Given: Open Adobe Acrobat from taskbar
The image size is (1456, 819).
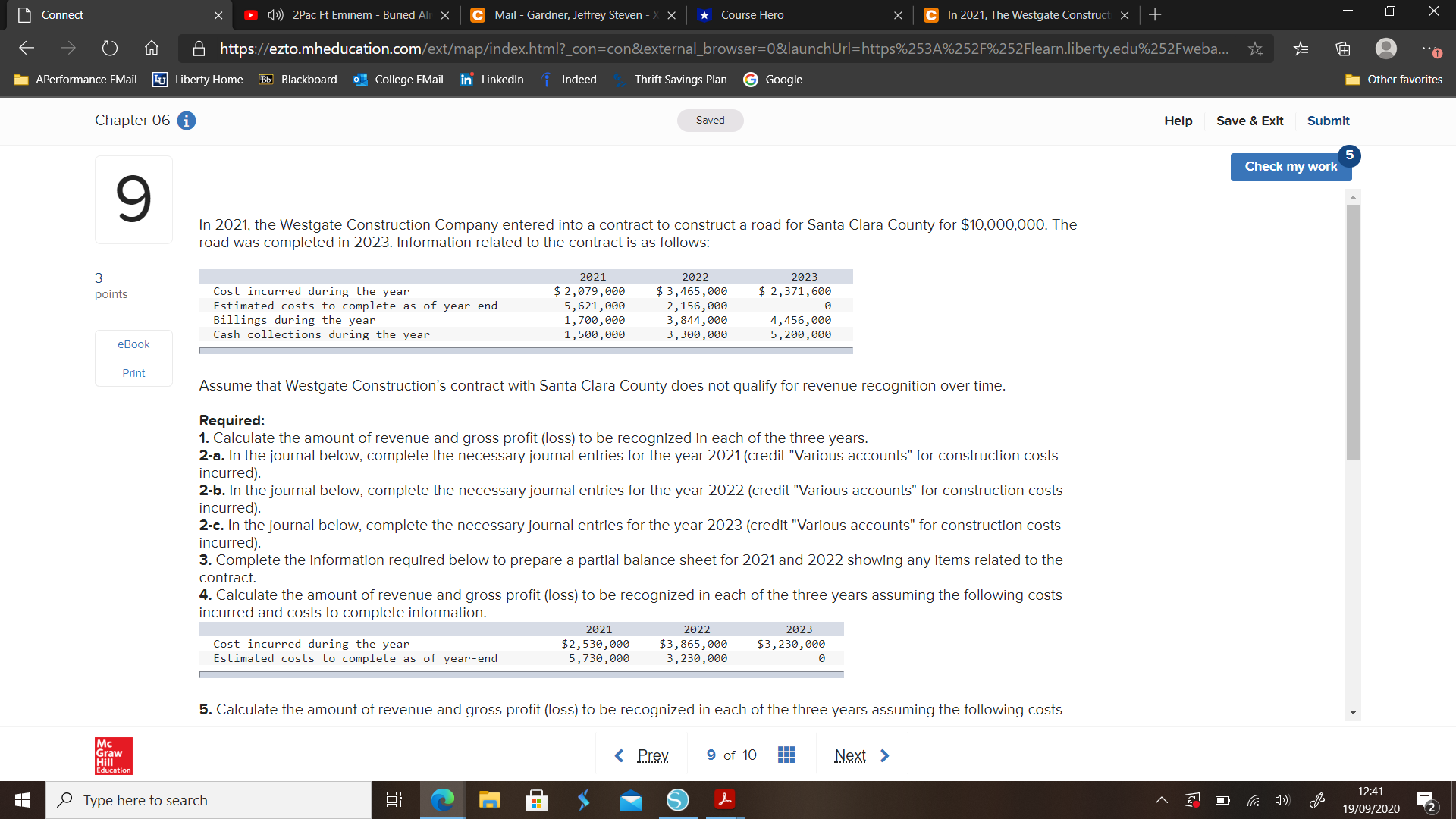Looking at the screenshot, I should (x=724, y=799).
